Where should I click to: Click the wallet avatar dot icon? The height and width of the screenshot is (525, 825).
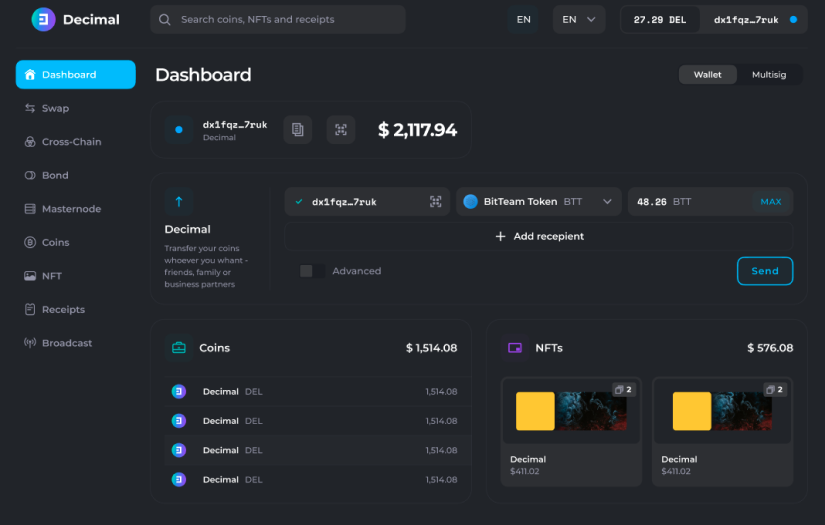coord(179,129)
